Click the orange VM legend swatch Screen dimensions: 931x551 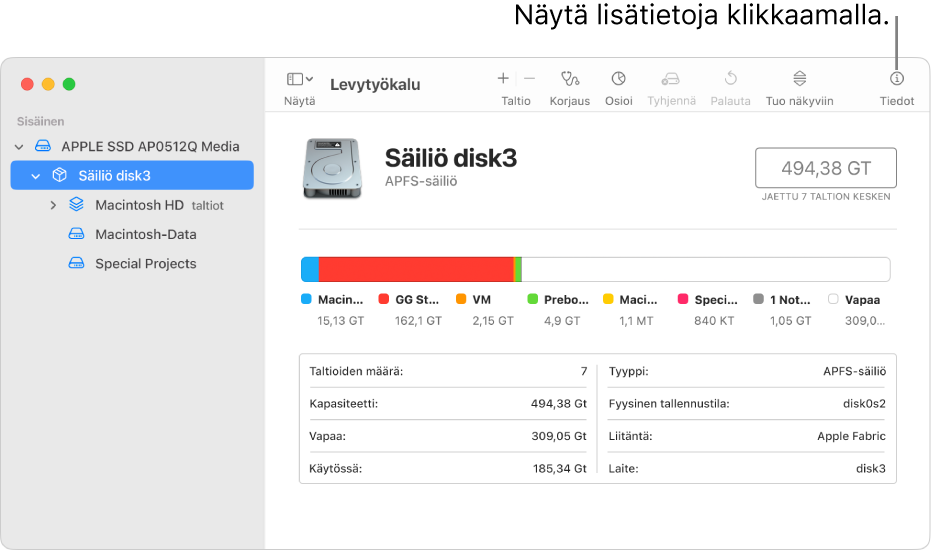click(x=461, y=299)
